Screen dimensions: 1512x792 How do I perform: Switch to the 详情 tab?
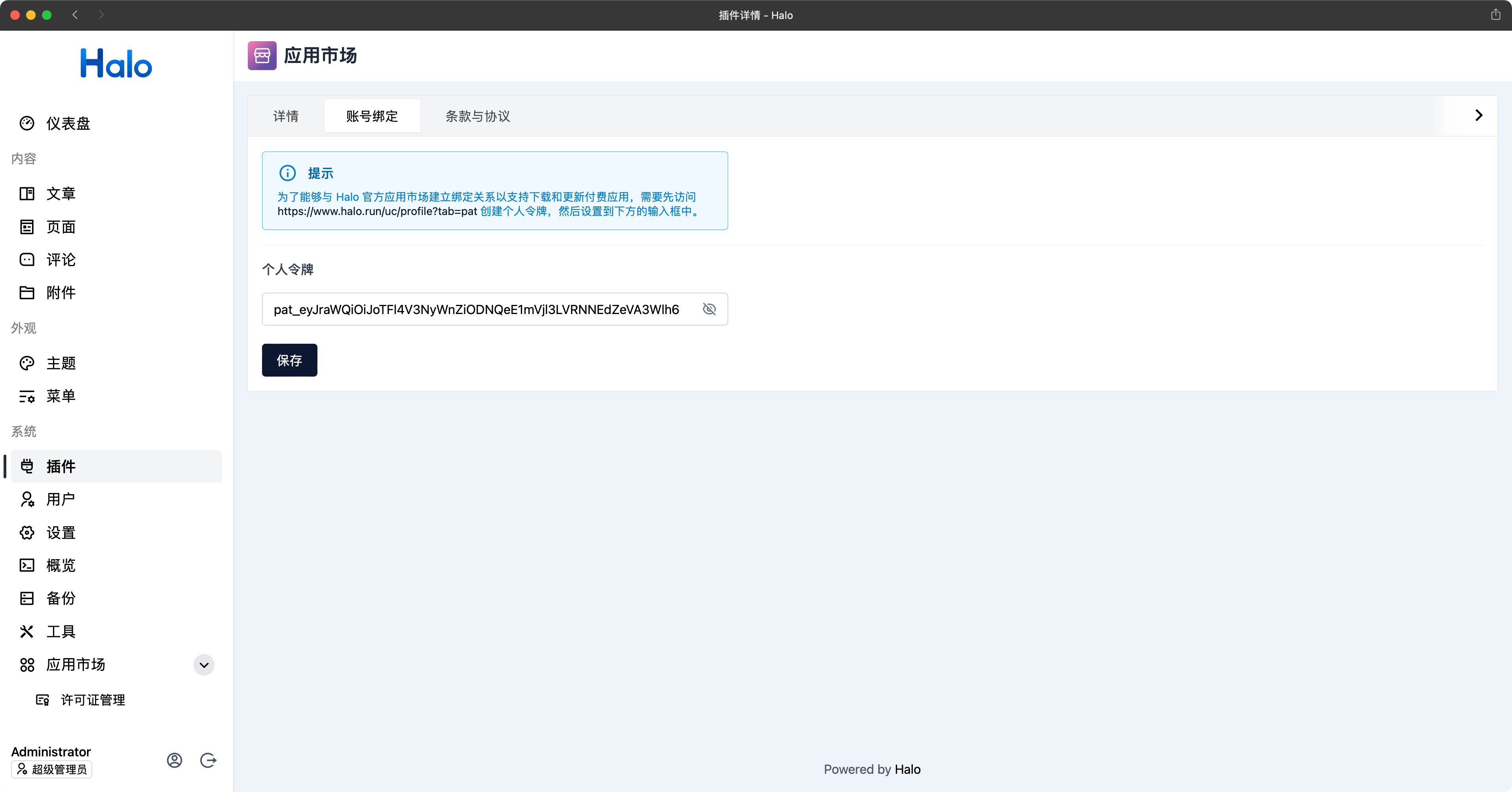pyautogui.click(x=286, y=116)
